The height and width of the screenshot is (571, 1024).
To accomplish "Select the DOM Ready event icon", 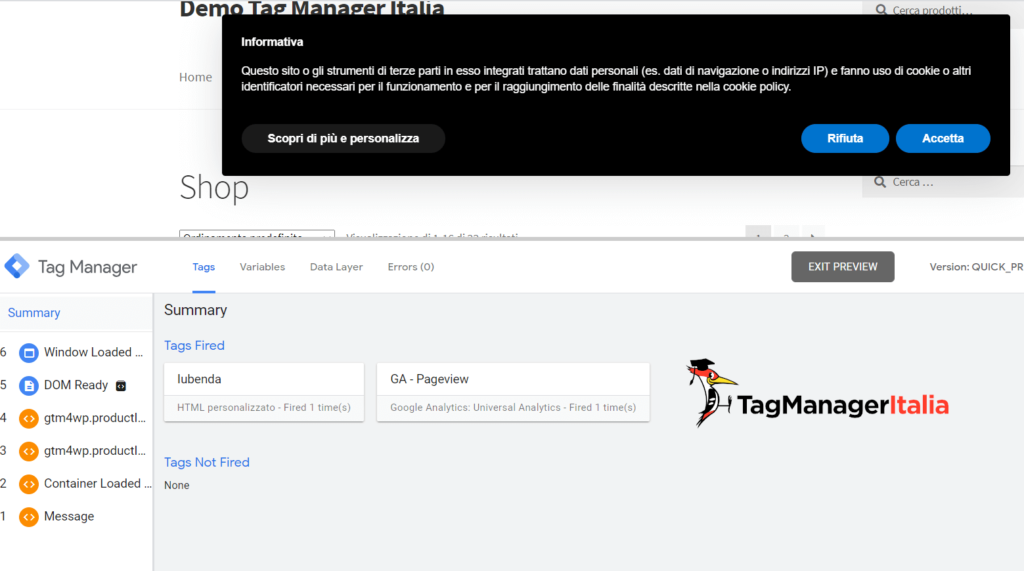I will [x=28, y=385].
